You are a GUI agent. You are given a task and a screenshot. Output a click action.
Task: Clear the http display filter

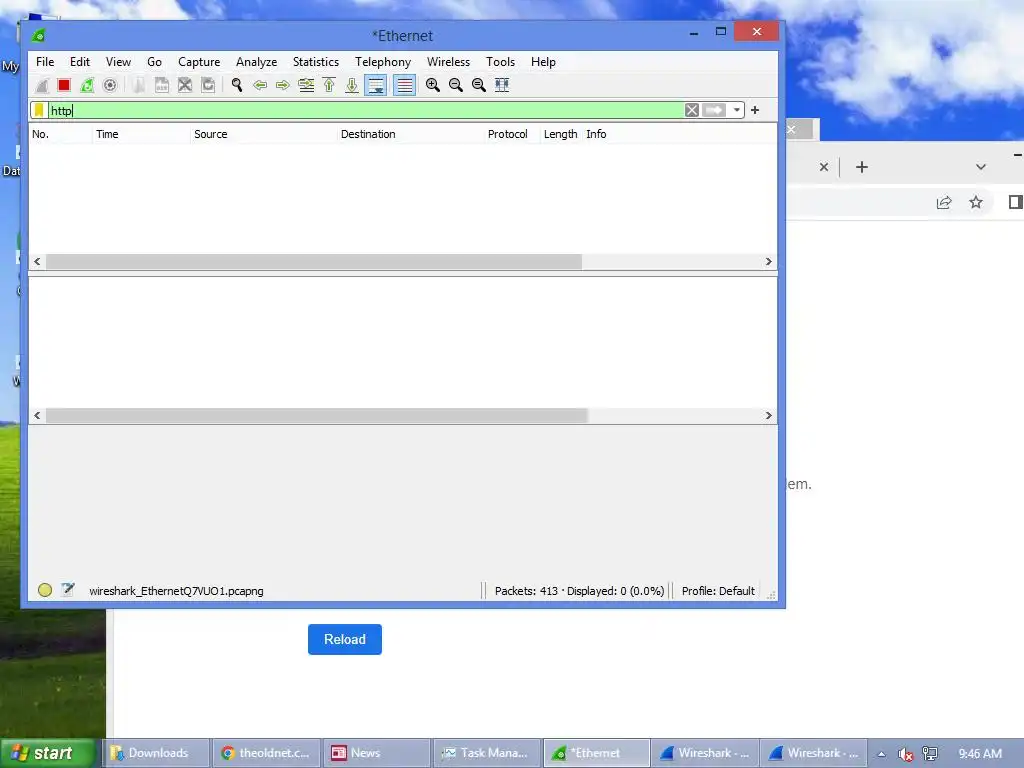tap(692, 110)
